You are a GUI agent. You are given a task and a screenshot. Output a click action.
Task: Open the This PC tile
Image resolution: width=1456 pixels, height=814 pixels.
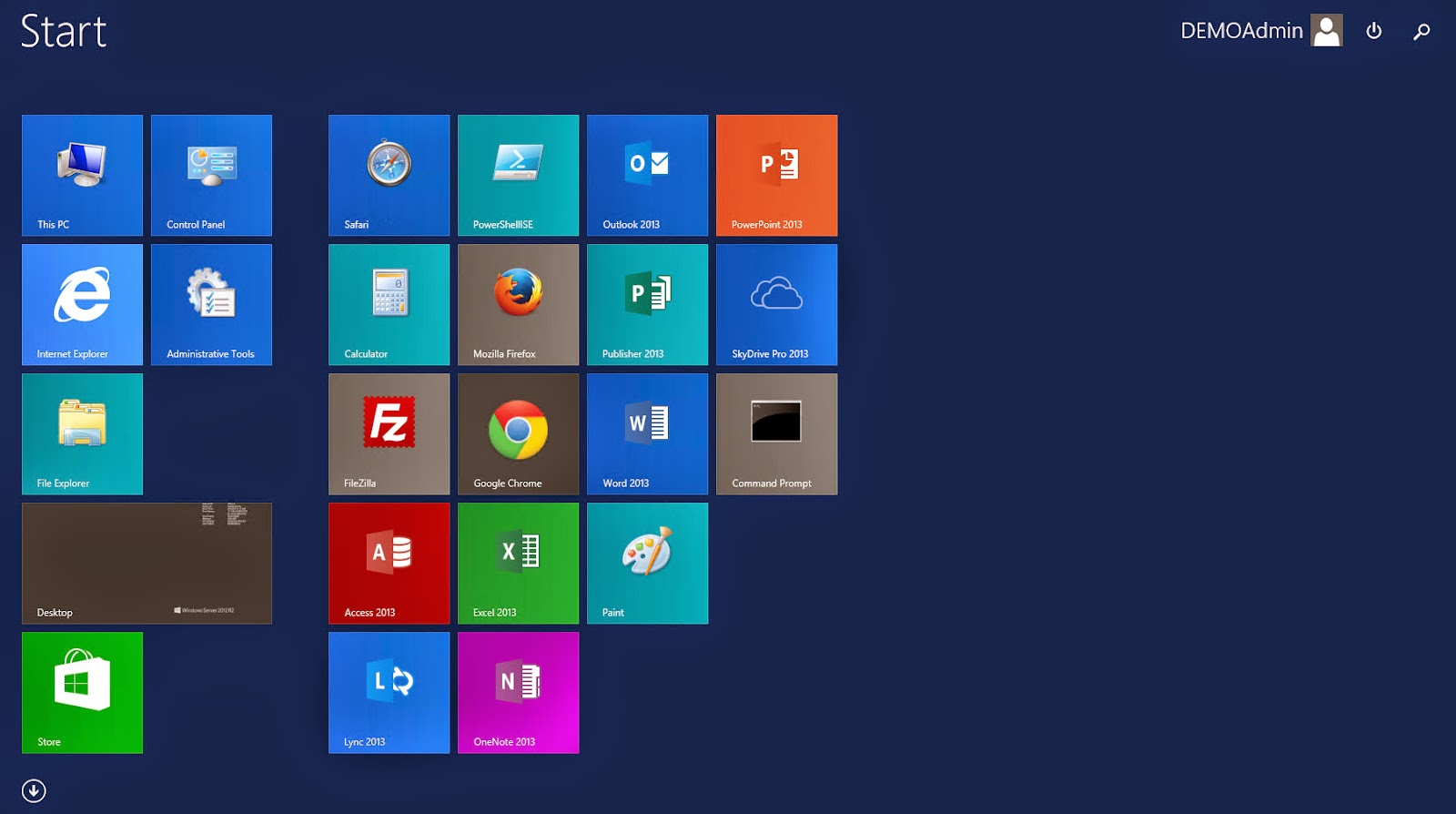click(x=82, y=175)
